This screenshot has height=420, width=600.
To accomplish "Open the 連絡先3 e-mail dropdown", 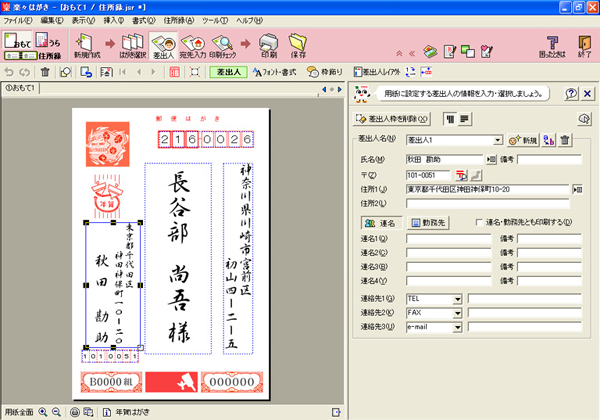I will (457, 326).
